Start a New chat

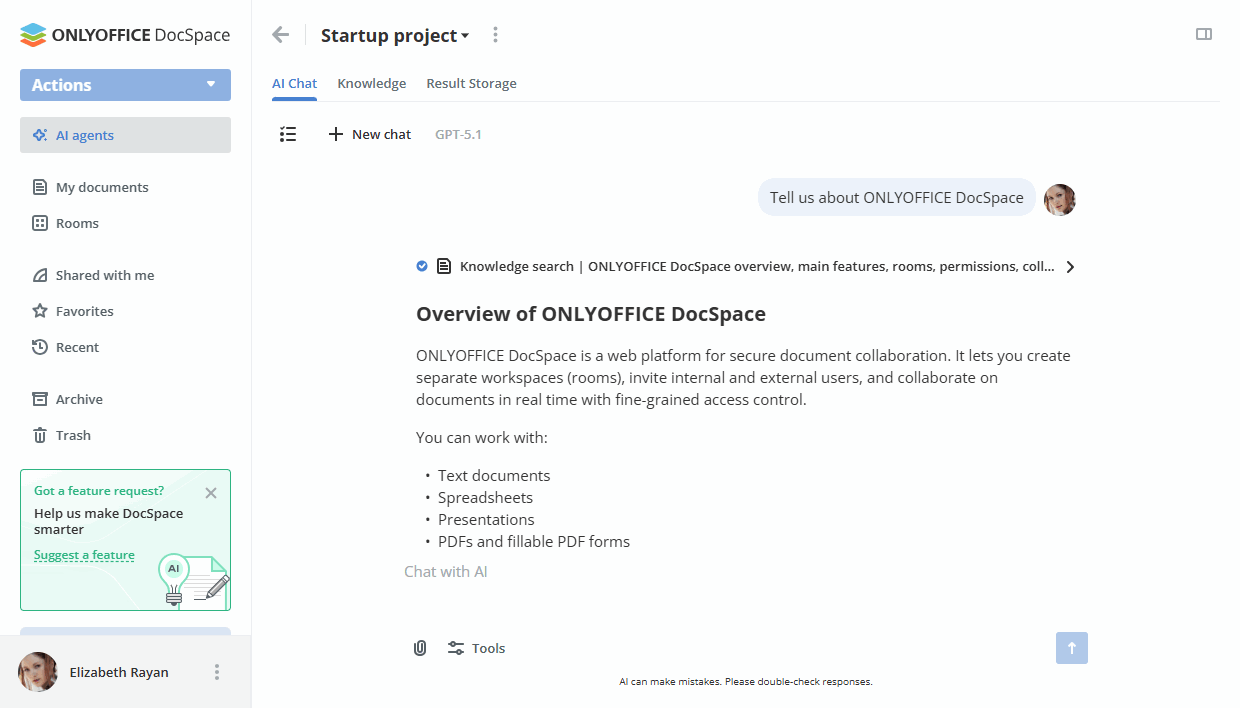point(369,134)
